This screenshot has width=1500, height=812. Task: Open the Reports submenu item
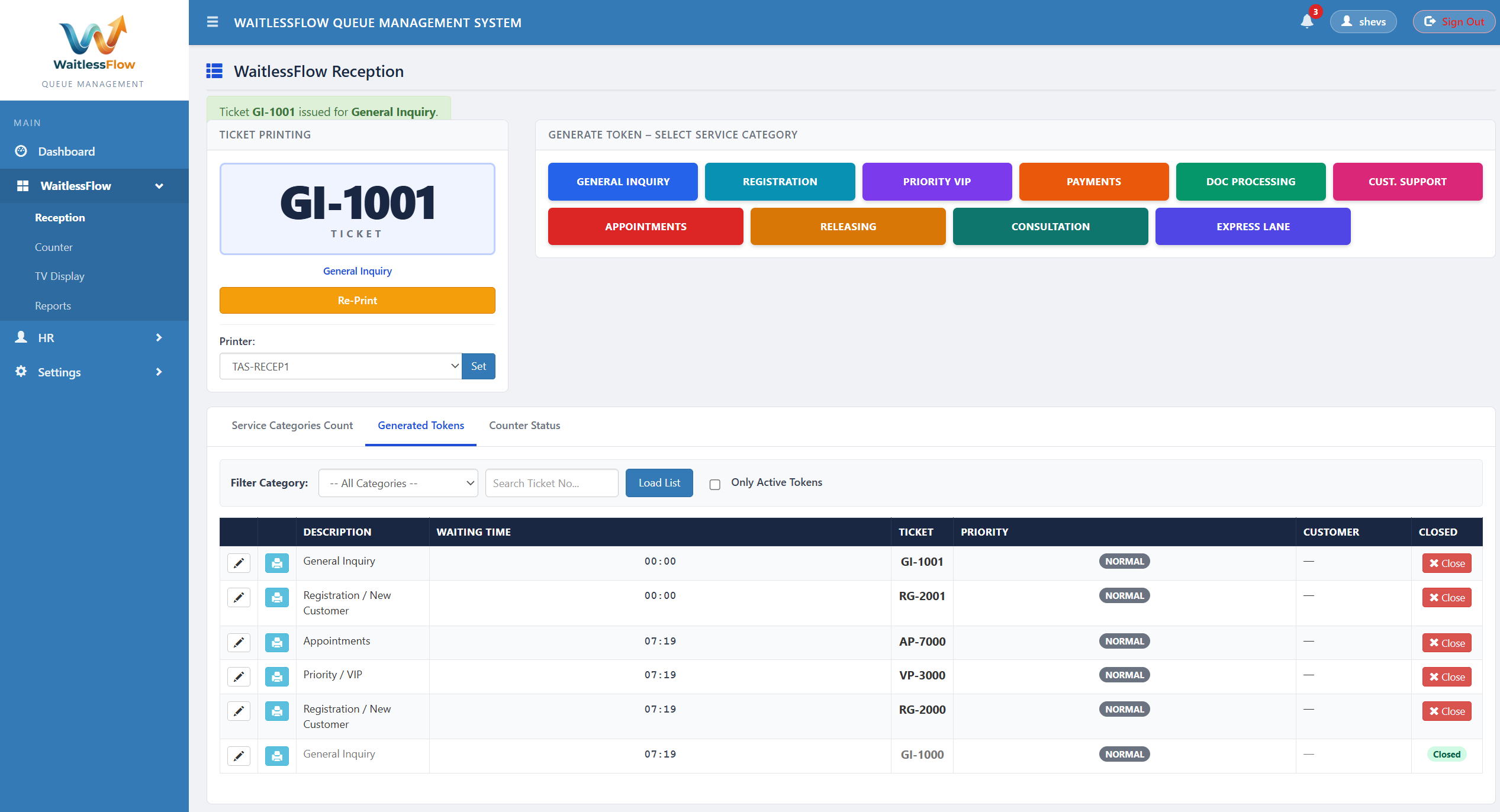click(x=53, y=305)
